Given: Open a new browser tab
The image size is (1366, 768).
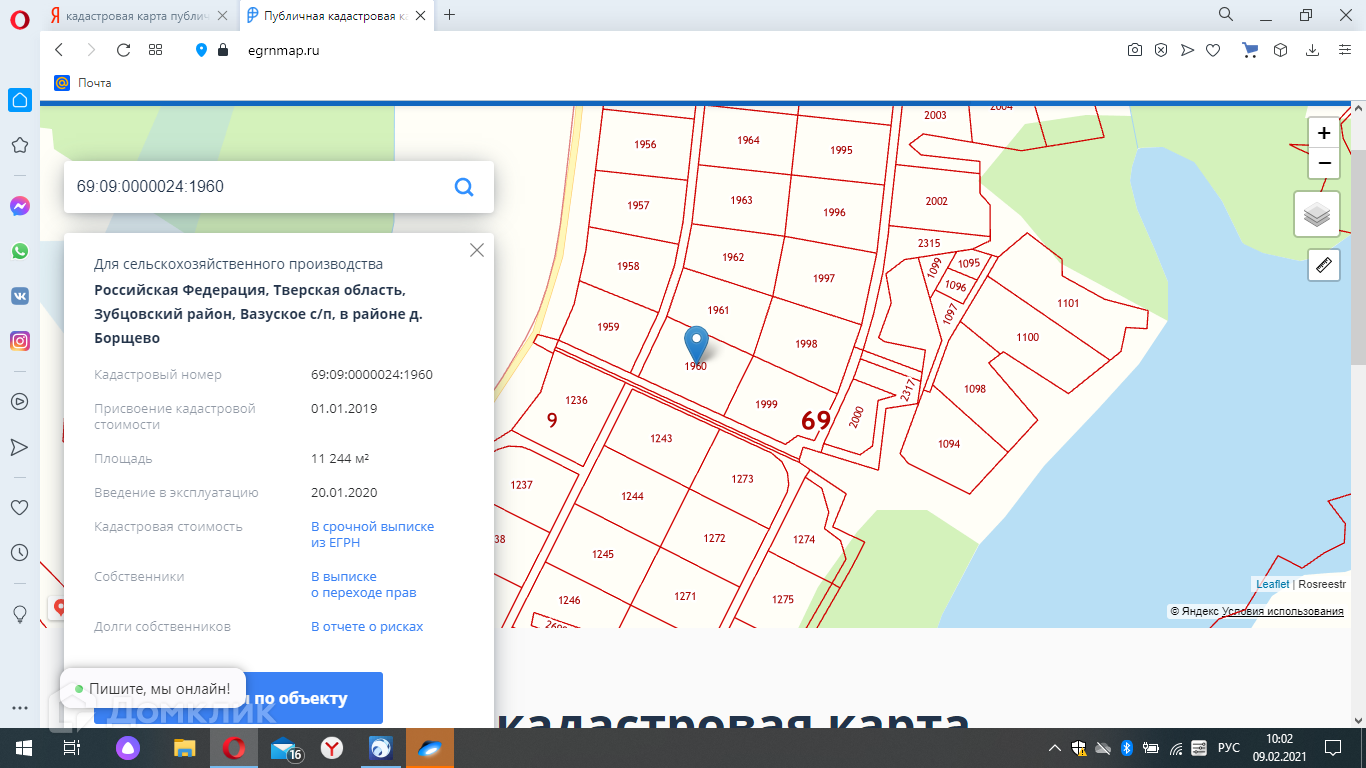Looking at the screenshot, I should [450, 15].
